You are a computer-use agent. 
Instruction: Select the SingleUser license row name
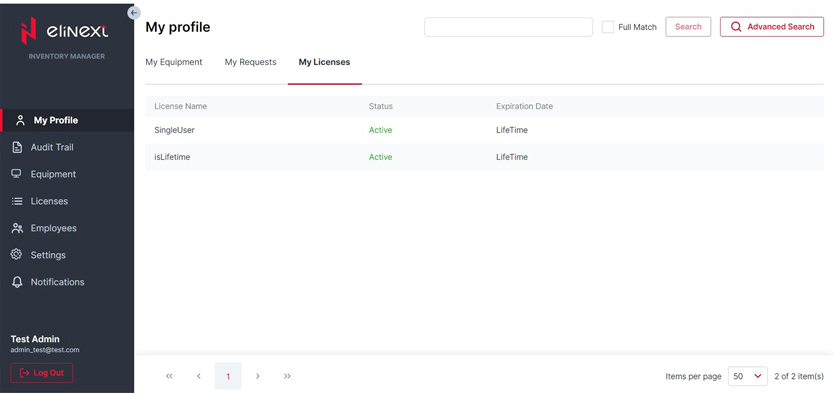174,130
